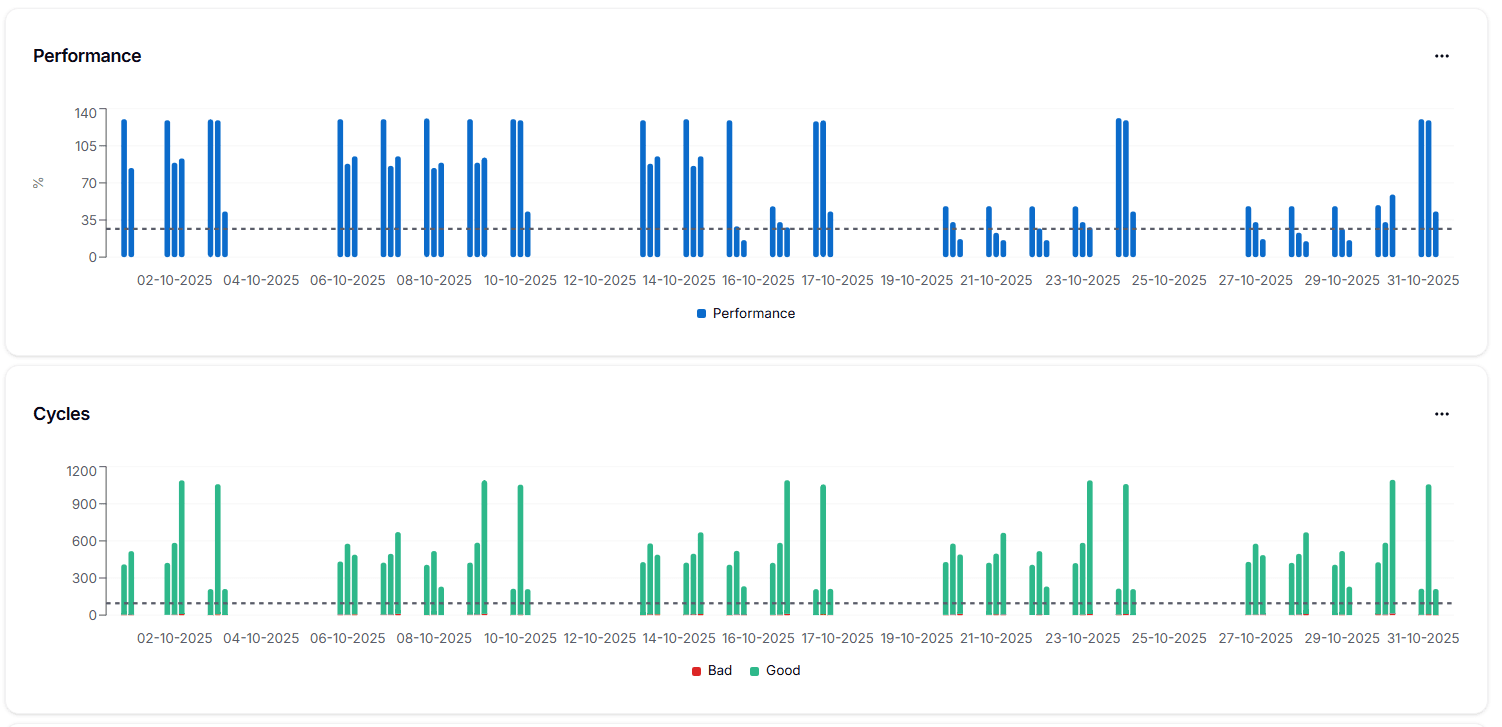Click the red Bad legend marker
The width and height of the screenshot is (1502, 727).
click(695, 670)
